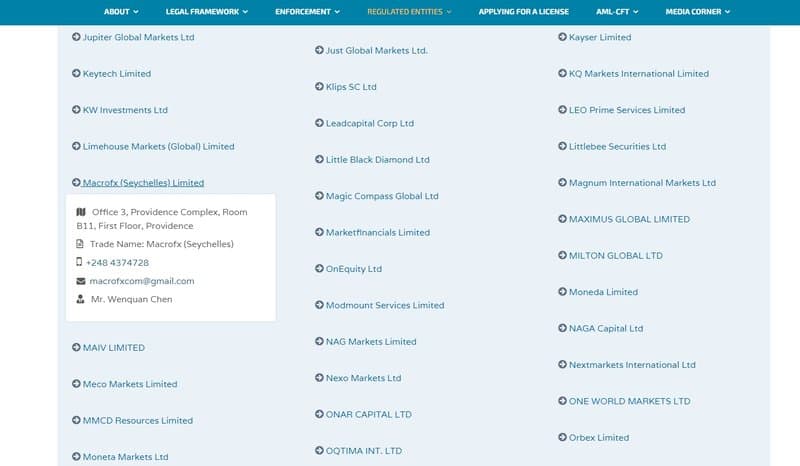The height and width of the screenshot is (466, 800).
Task: Click arrow icon beside Modmount Services Limited
Action: 319,305
